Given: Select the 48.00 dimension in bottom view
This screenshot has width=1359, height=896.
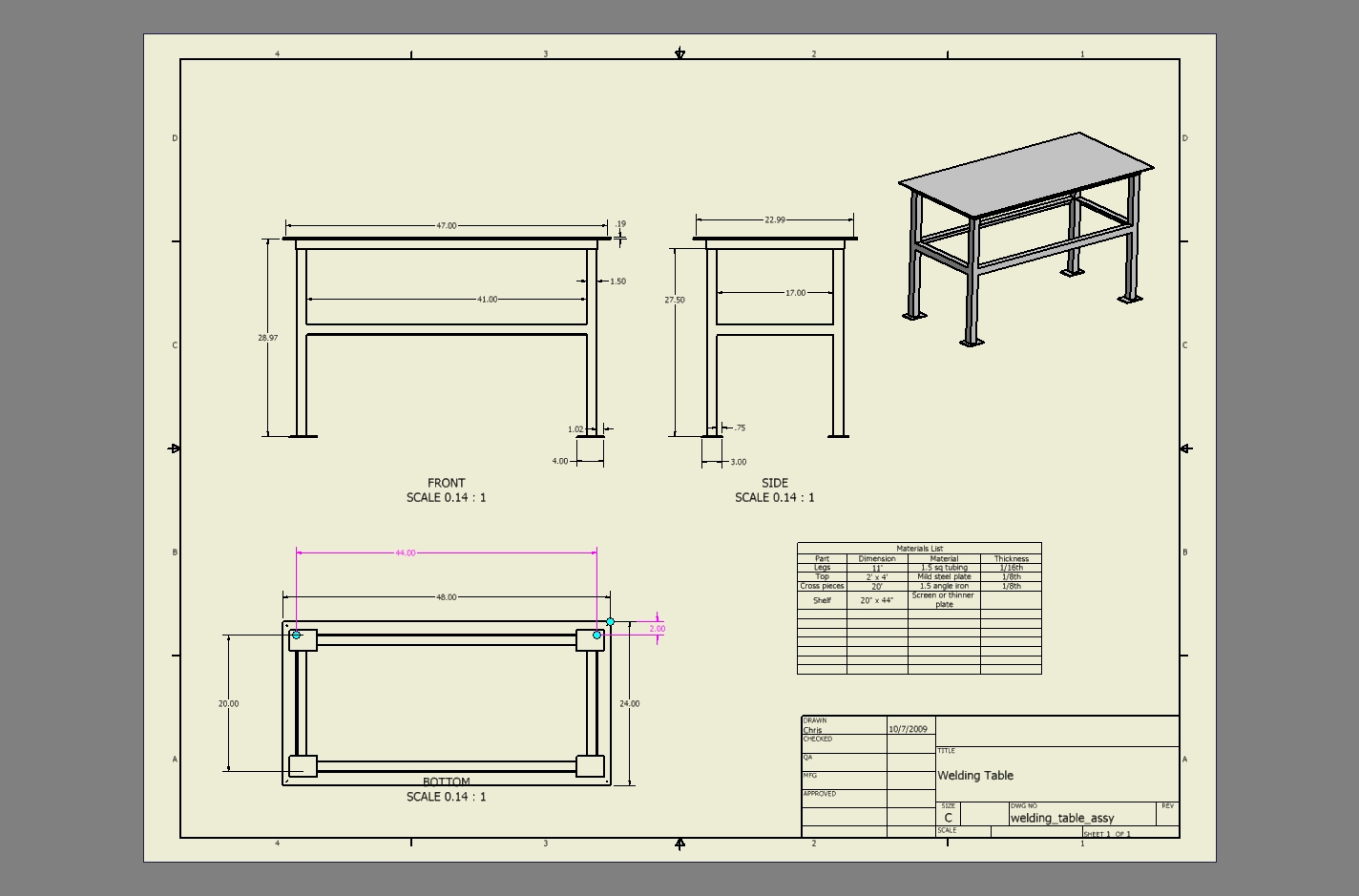Looking at the screenshot, I should pyautogui.click(x=446, y=597).
